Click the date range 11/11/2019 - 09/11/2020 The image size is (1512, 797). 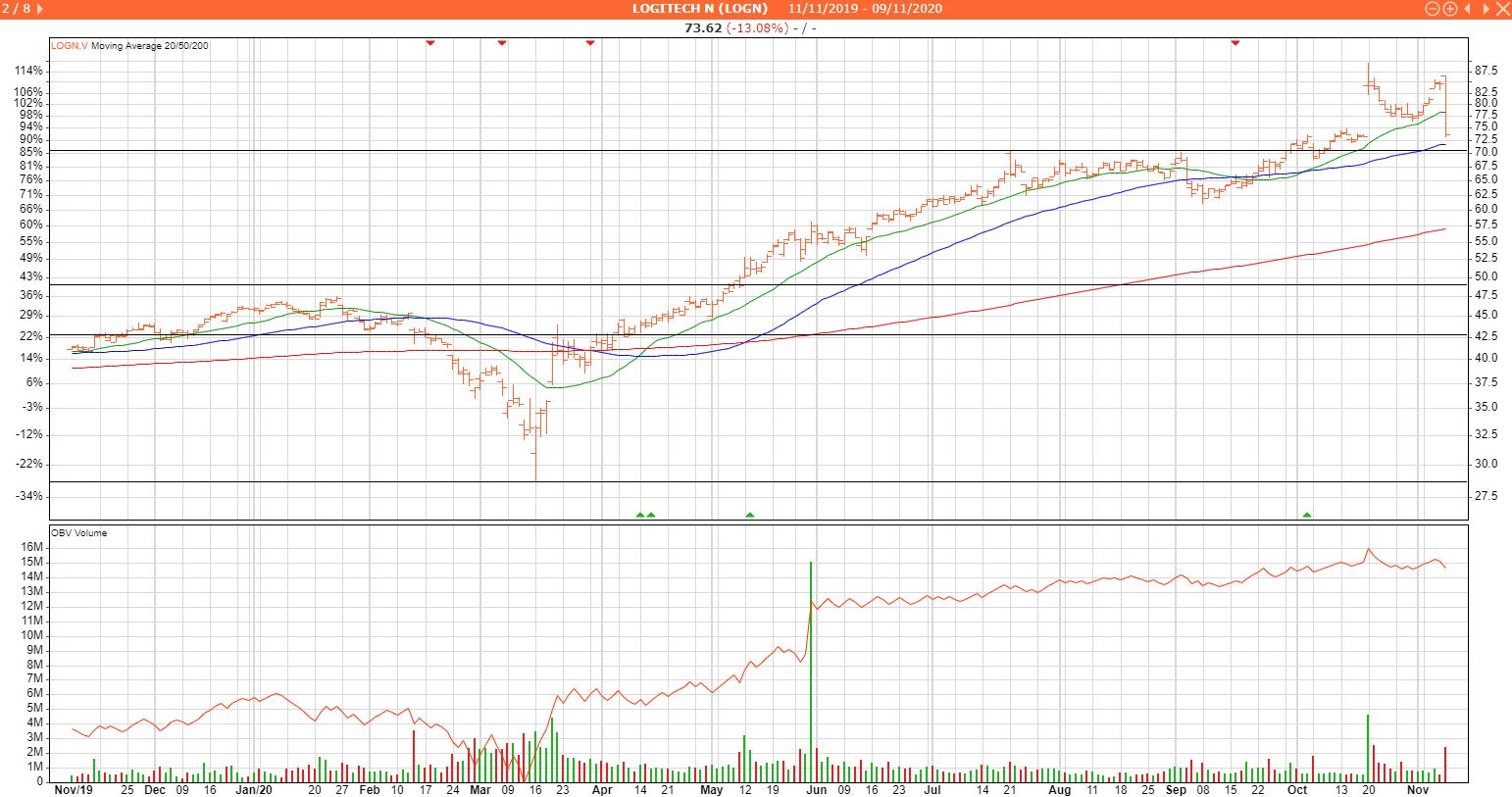click(x=865, y=9)
